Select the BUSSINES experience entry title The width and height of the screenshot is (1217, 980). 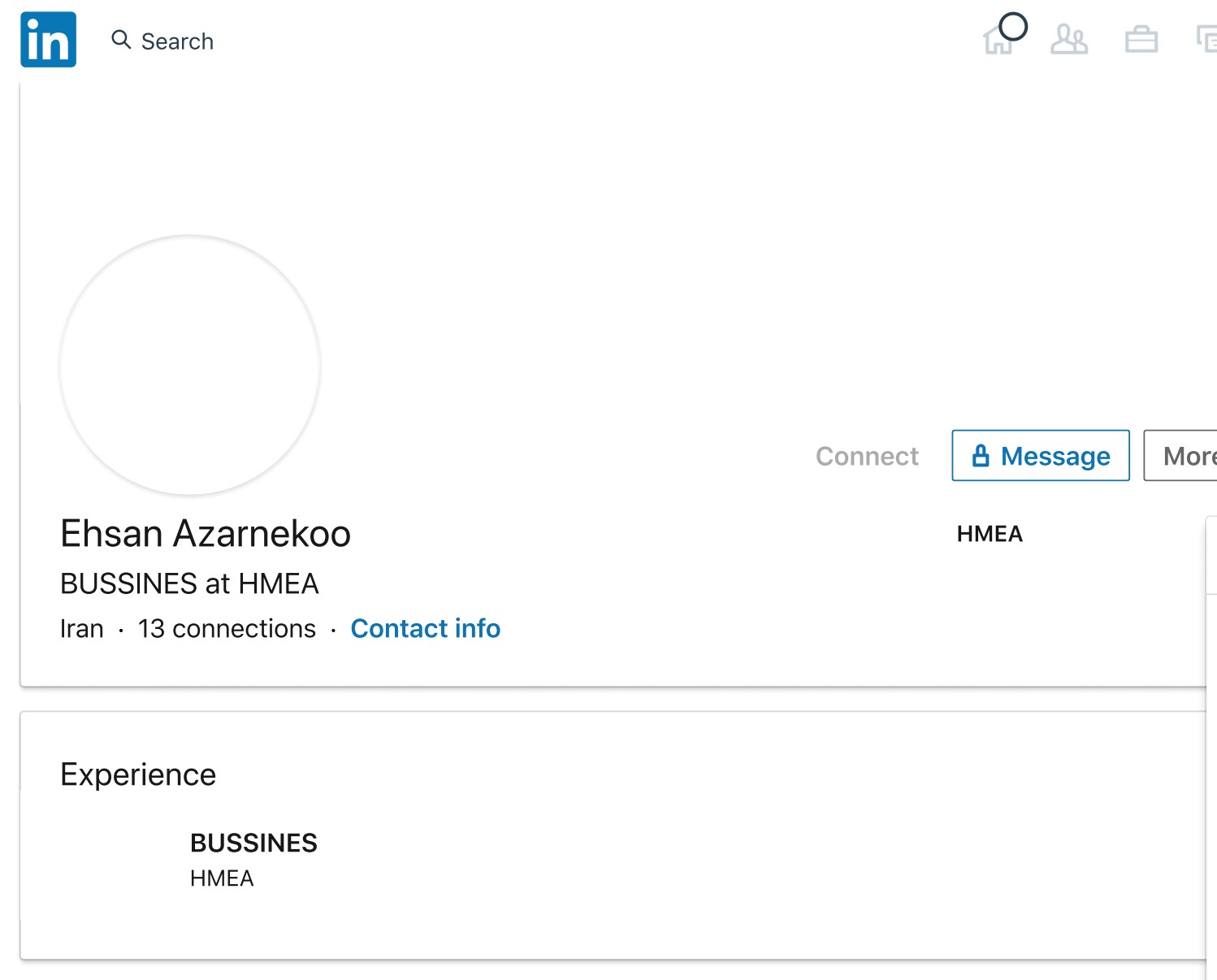[x=253, y=843]
